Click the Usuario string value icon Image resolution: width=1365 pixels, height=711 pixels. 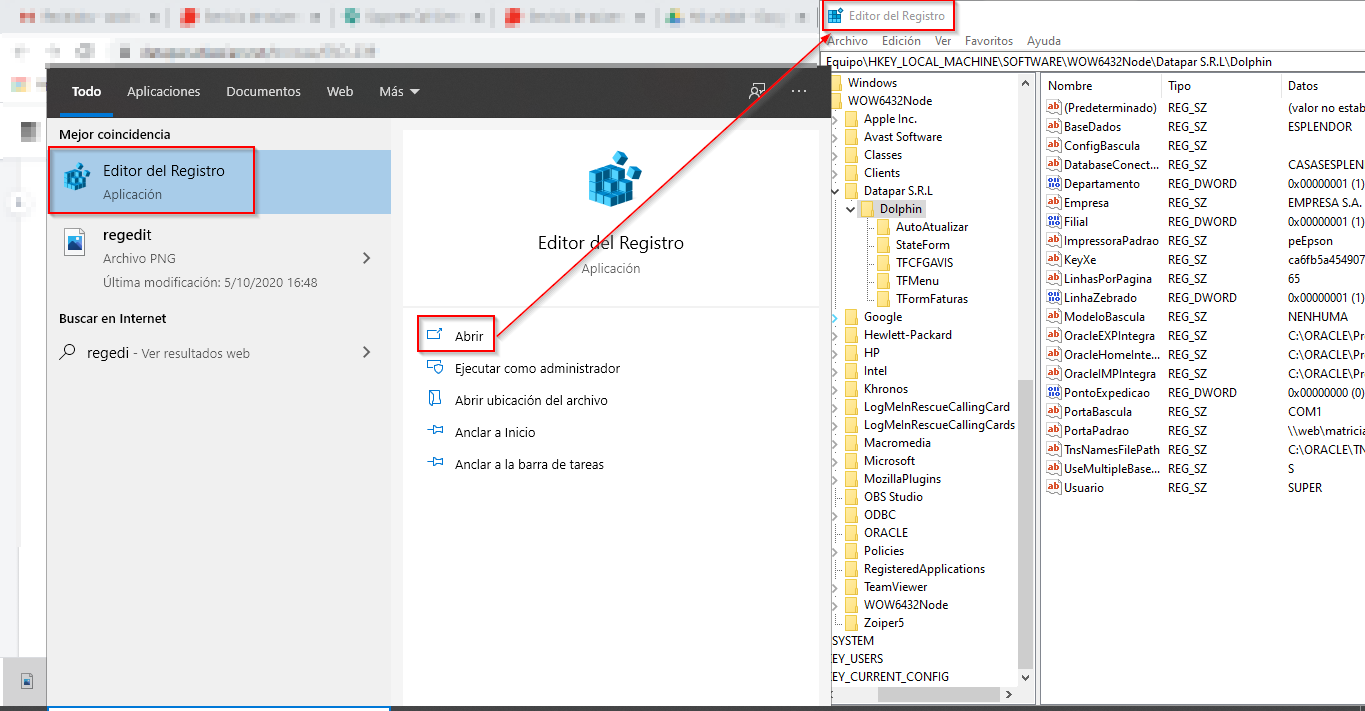point(1053,488)
